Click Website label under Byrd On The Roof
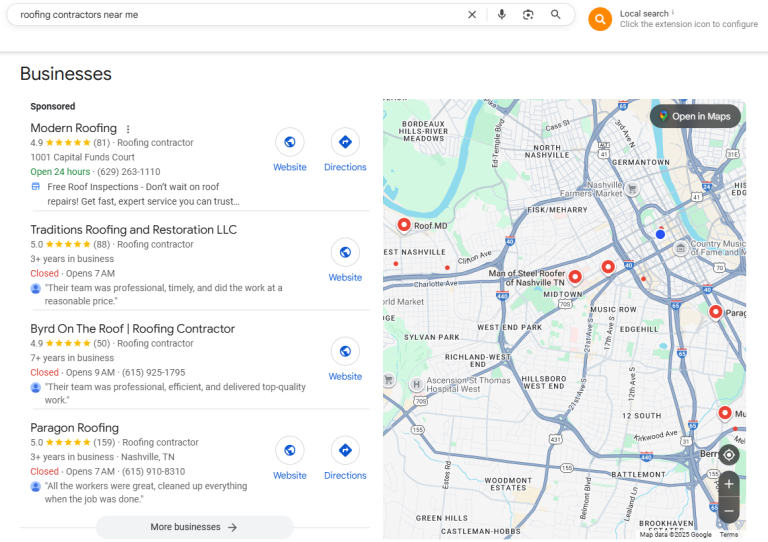Screen dimensions: 768x542 tap(345, 376)
